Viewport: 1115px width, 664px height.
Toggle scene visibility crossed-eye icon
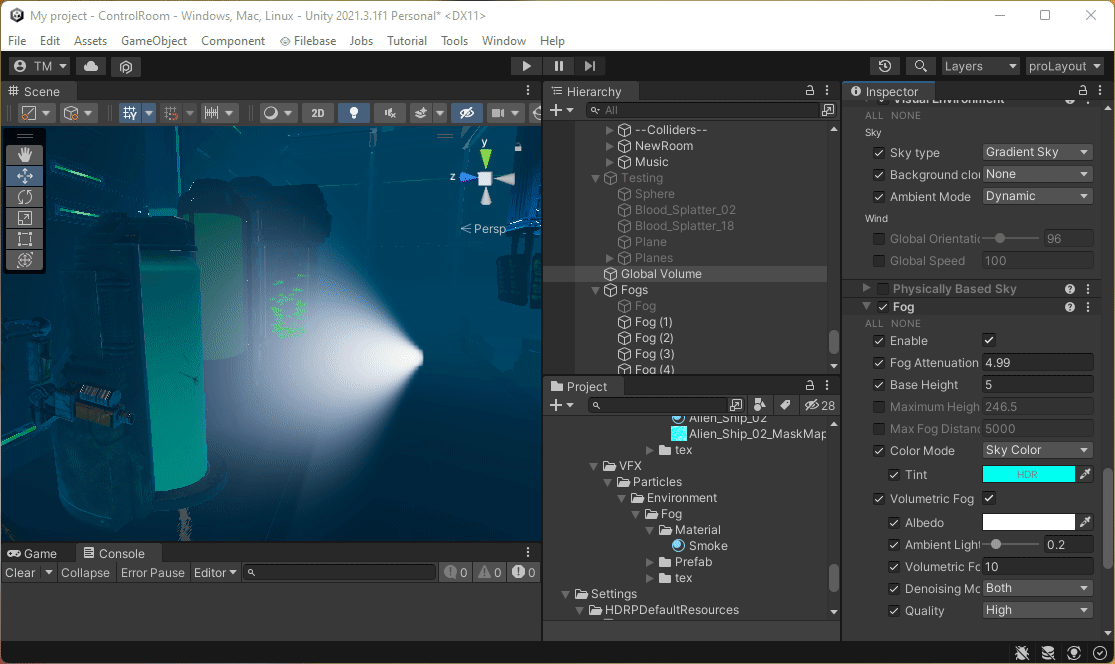coord(467,112)
